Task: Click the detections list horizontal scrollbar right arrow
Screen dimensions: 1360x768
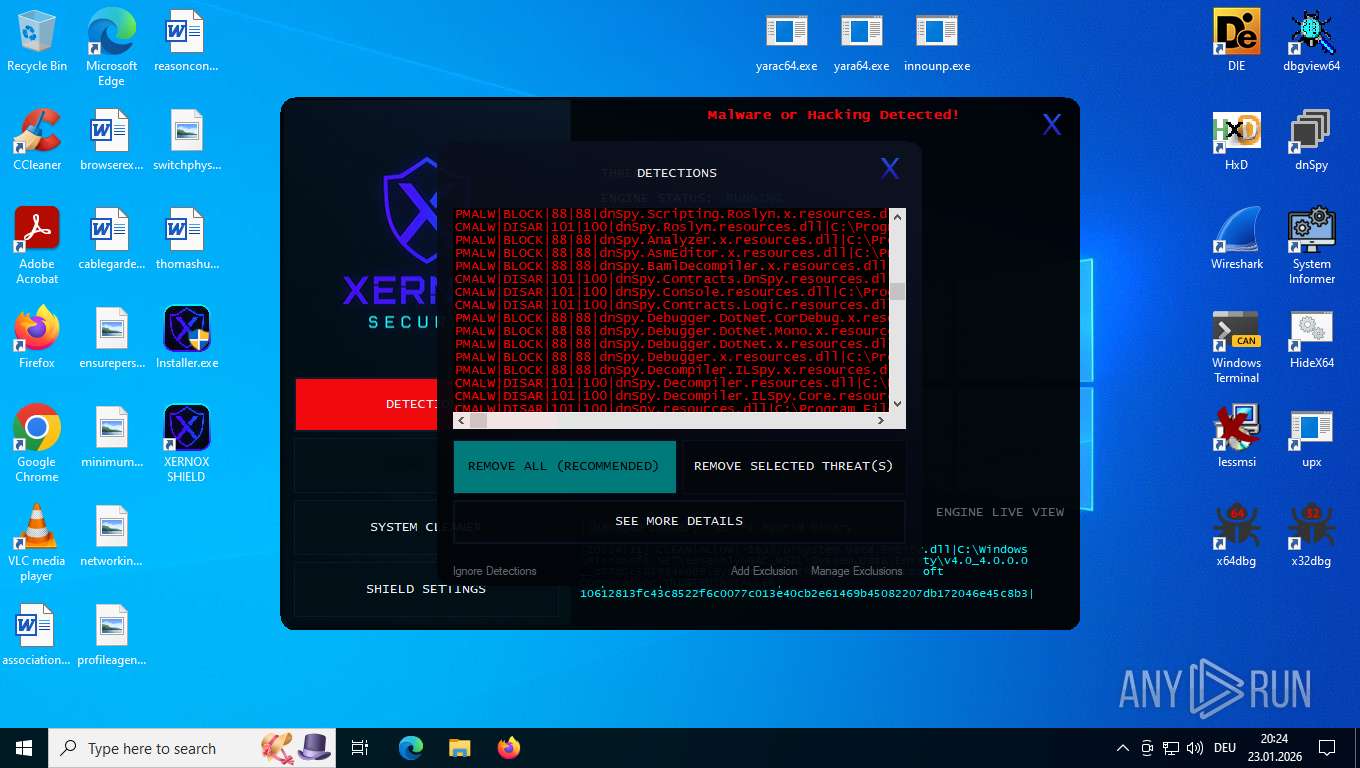Action: (881, 420)
